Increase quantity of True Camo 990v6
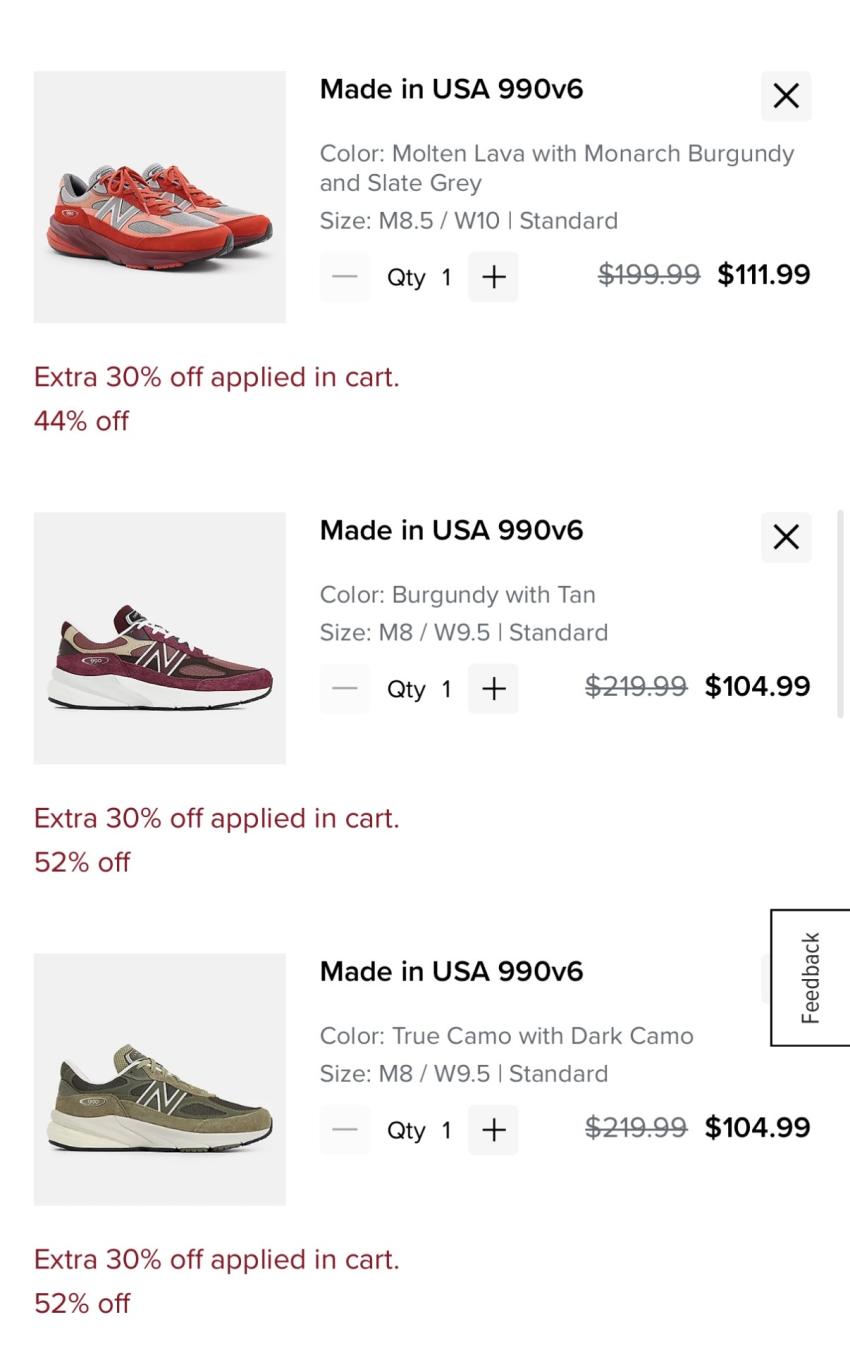This screenshot has width=850, height=1353. [493, 1130]
